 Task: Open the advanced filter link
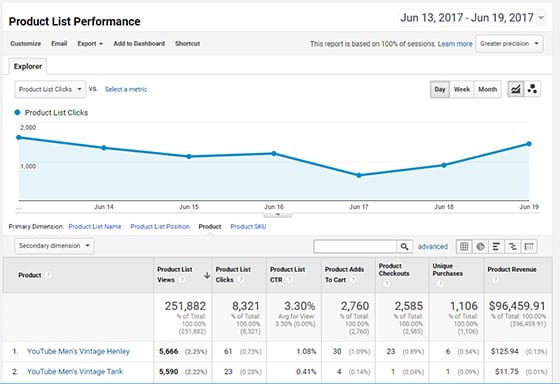433,246
